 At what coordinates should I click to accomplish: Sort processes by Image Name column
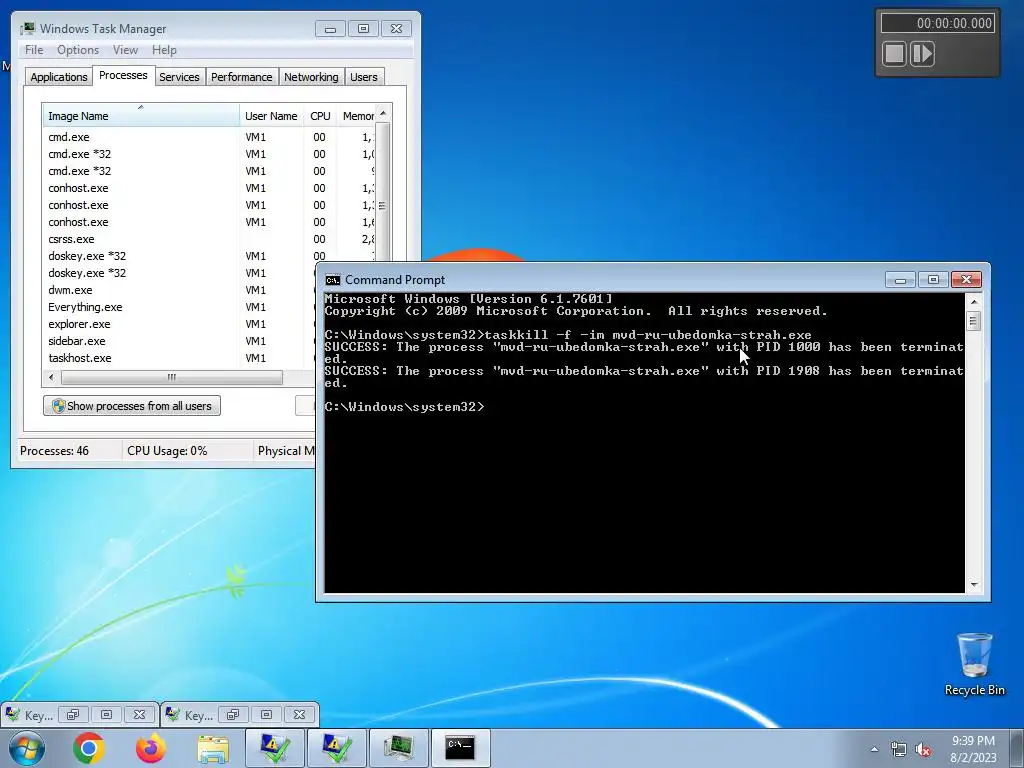coord(141,116)
